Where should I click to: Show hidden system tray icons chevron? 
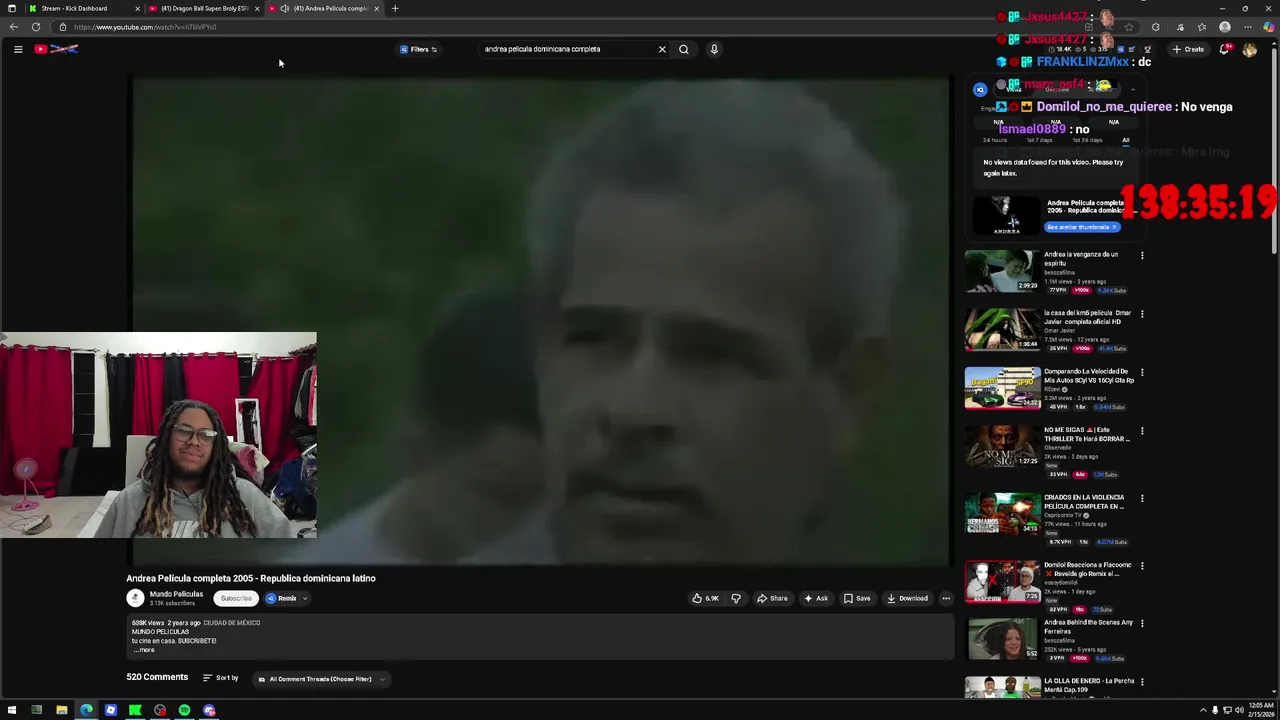click(x=1203, y=710)
